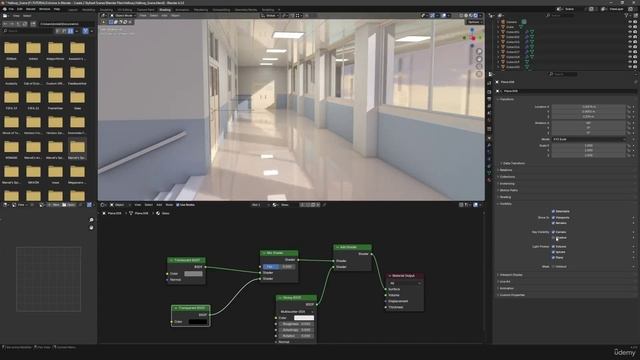Toggle the camera view gizmo in viewport
Image resolution: width=640 pixels, height=360 pixels.
pos(479,67)
